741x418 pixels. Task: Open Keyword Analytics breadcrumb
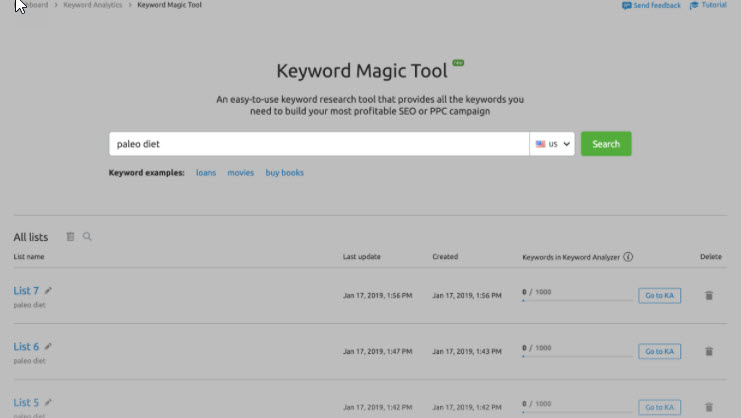(x=93, y=5)
